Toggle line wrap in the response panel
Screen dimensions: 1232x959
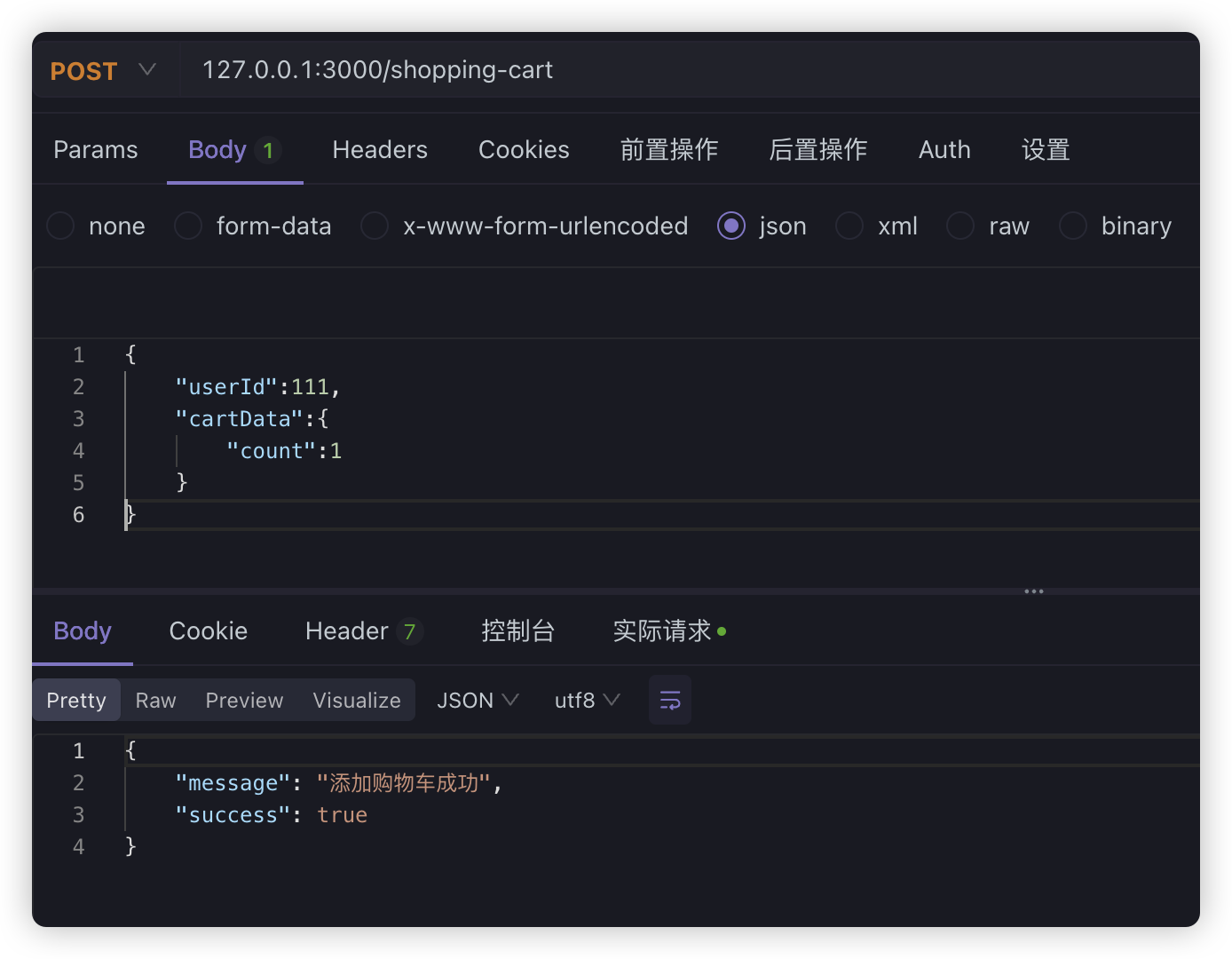click(669, 700)
